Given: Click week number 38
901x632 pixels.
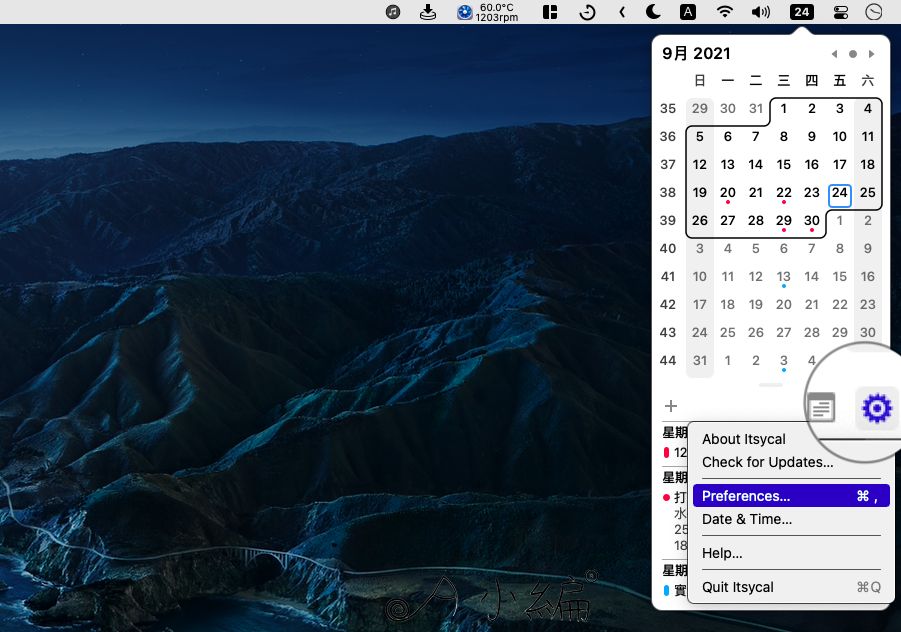Looking at the screenshot, I should 668,192.
